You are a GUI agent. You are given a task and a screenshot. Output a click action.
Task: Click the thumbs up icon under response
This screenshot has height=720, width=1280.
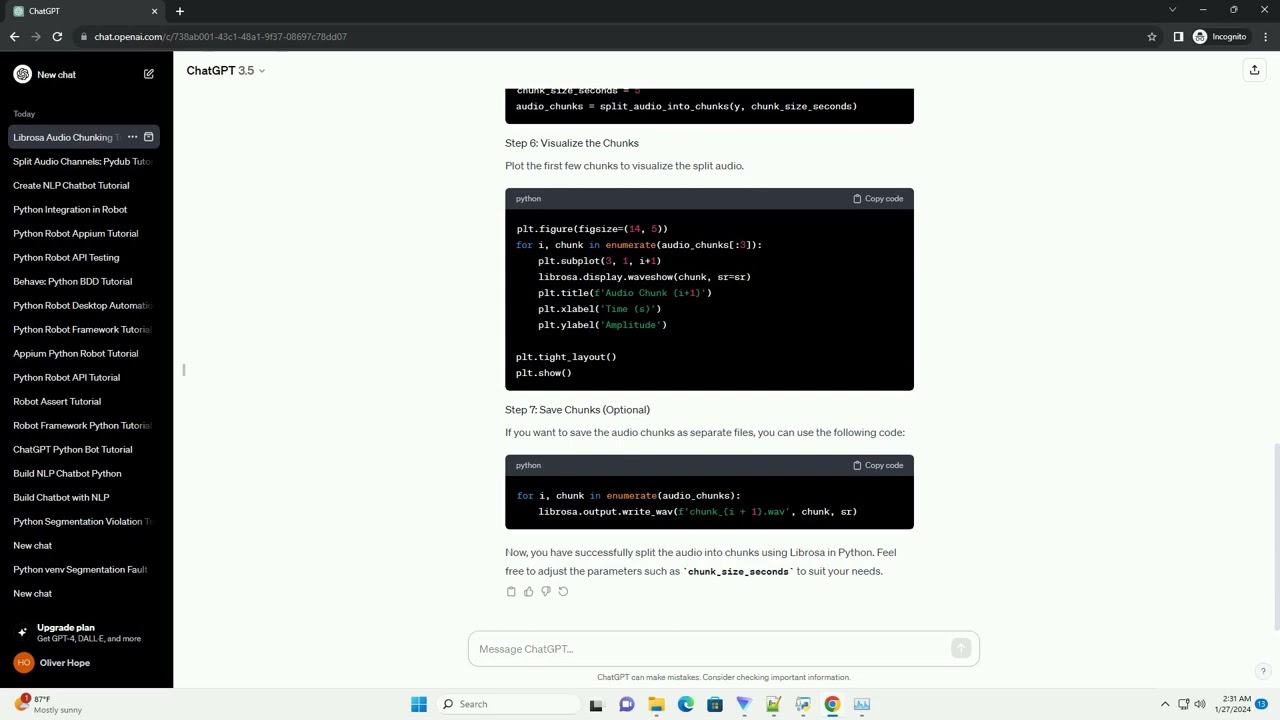tap(528, 591)
